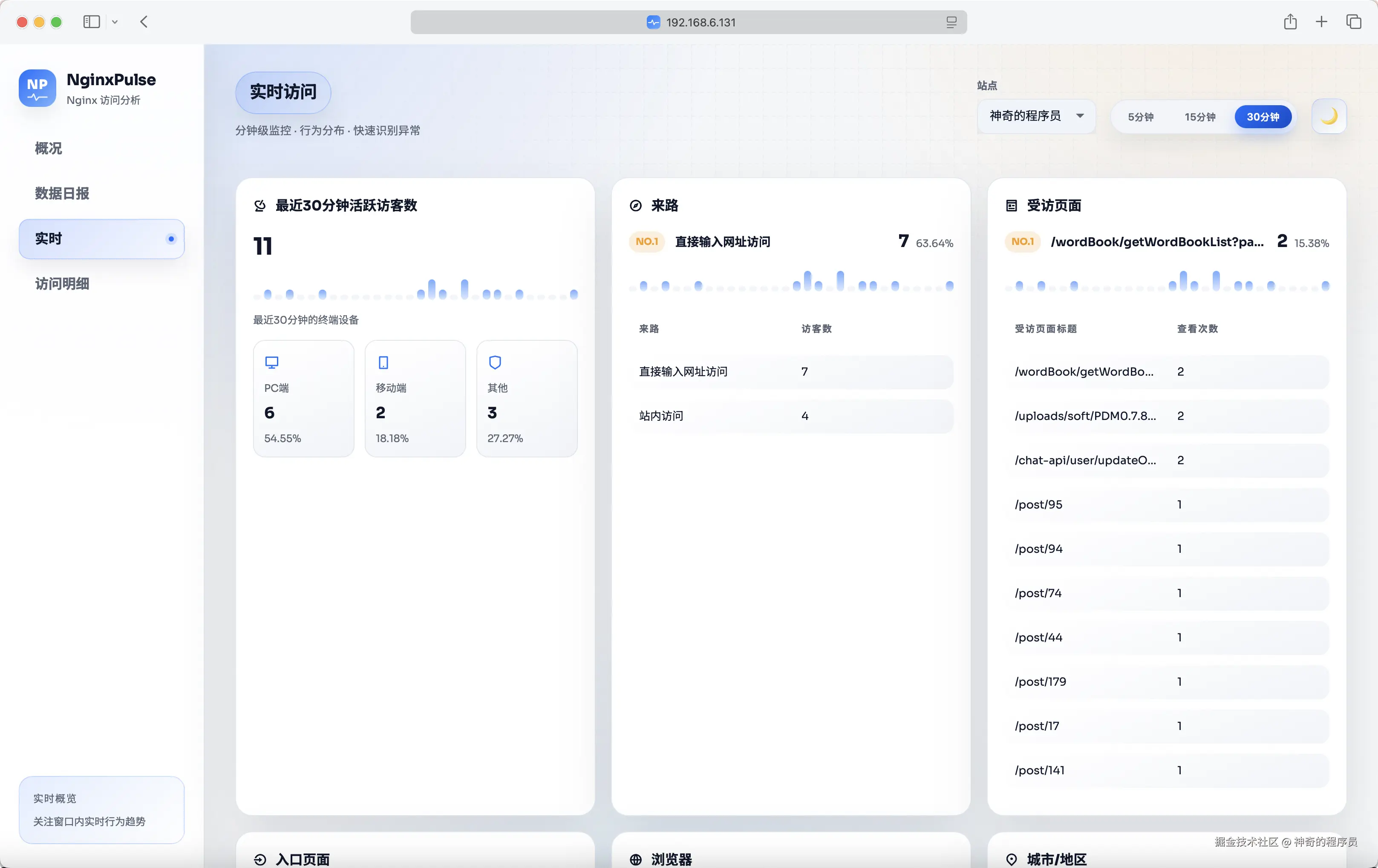The image size is (1378, 868).
Task: Click the PC端 monitor icon
Action: 272,362
